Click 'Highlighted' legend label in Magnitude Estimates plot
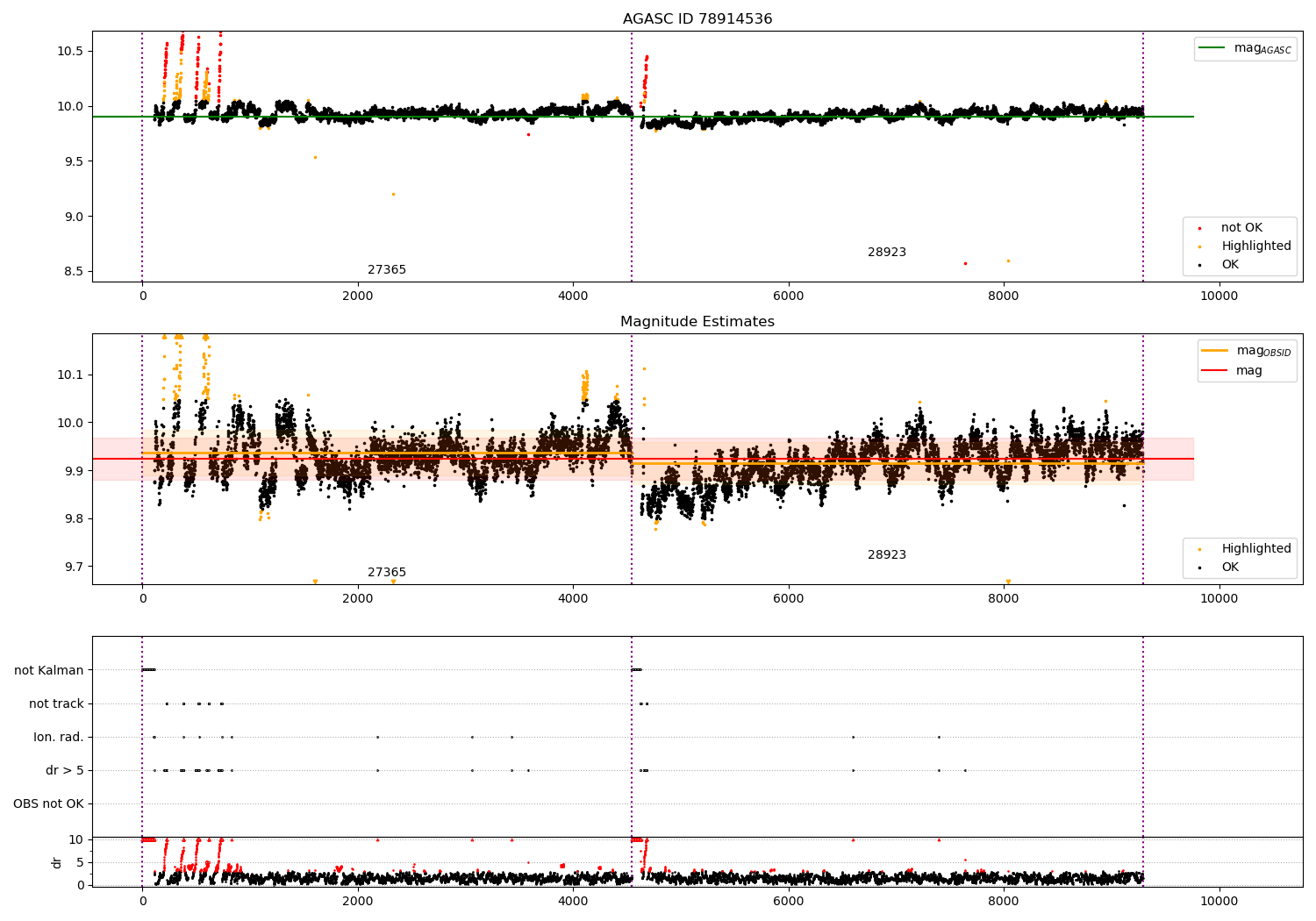This screenshot has width=1316, height=921. pos(1256,549)
